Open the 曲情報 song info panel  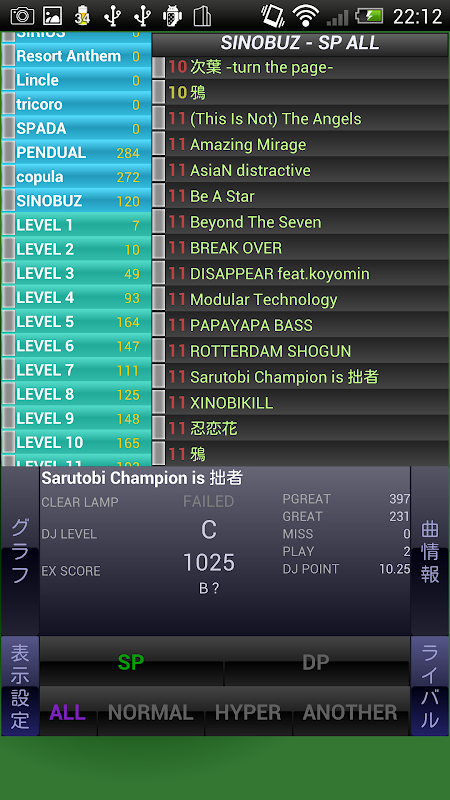(x=430, y=550)
